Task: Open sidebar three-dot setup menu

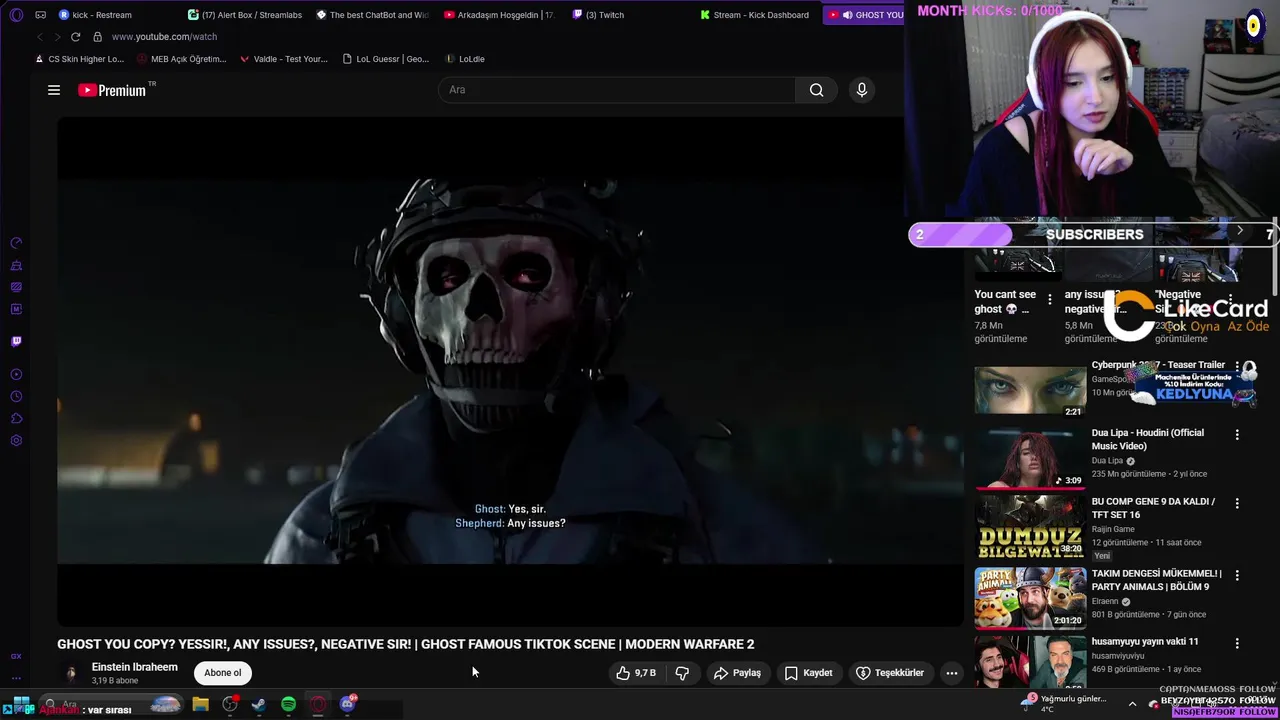Action: coord(16,678)
